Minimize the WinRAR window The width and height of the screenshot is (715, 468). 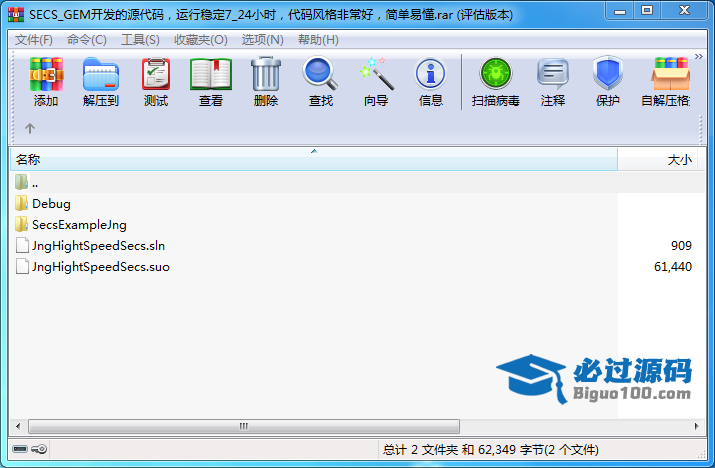pos(620,11)
